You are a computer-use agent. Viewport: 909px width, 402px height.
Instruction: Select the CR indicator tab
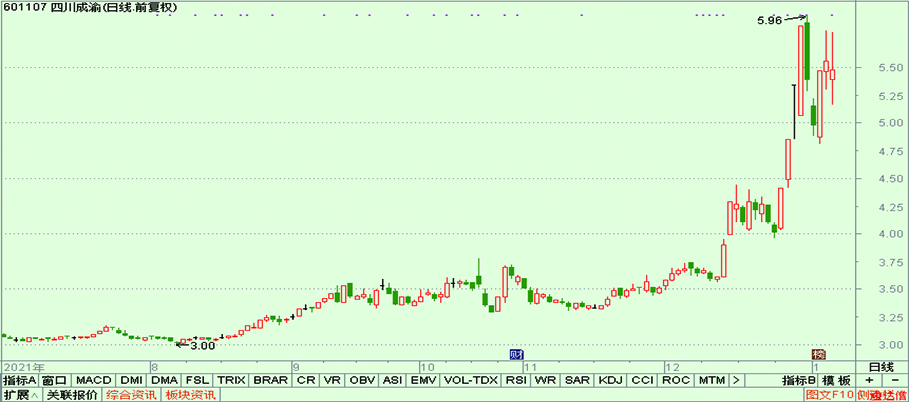(x=306, y=381)
